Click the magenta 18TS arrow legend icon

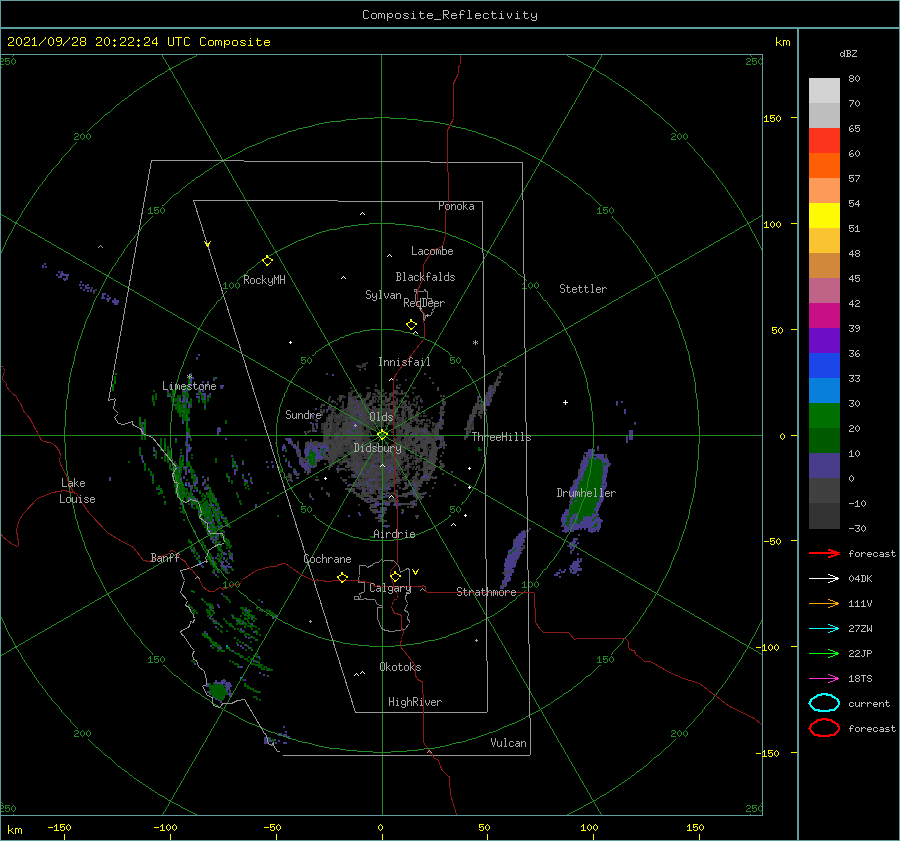[824, 679]
